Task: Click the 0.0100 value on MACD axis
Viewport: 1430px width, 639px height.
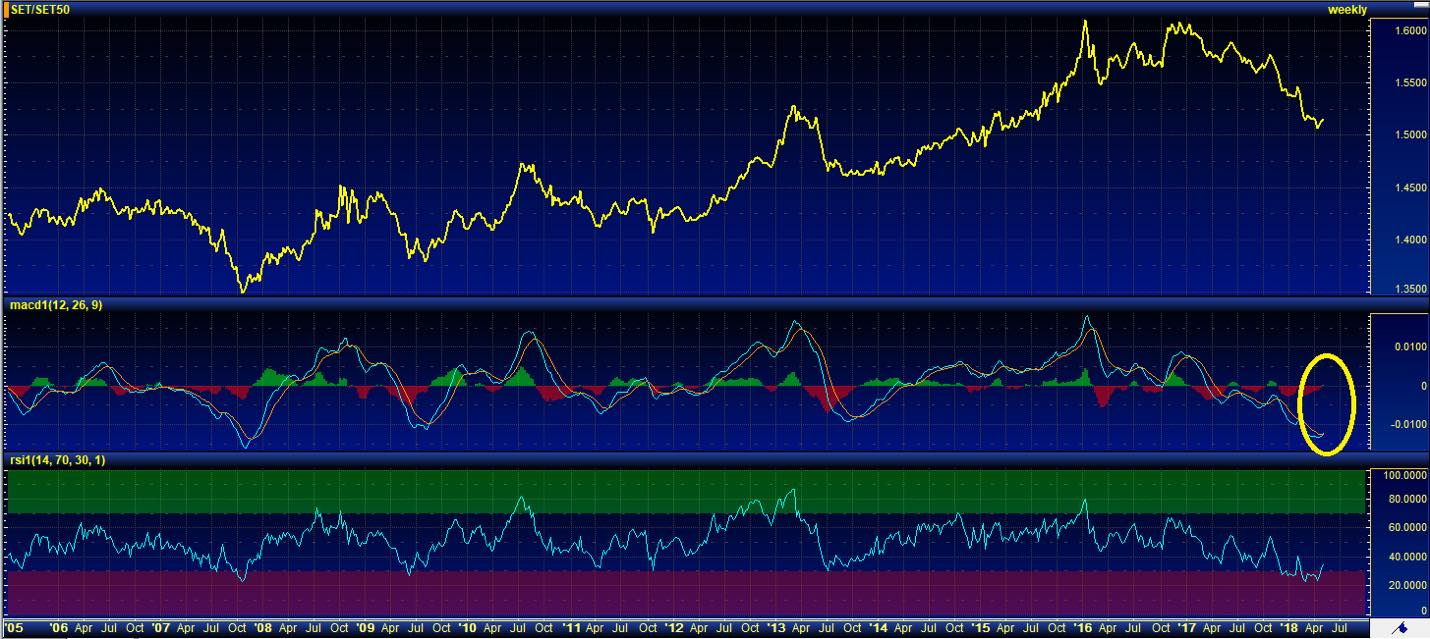Action: (1396, 347)
